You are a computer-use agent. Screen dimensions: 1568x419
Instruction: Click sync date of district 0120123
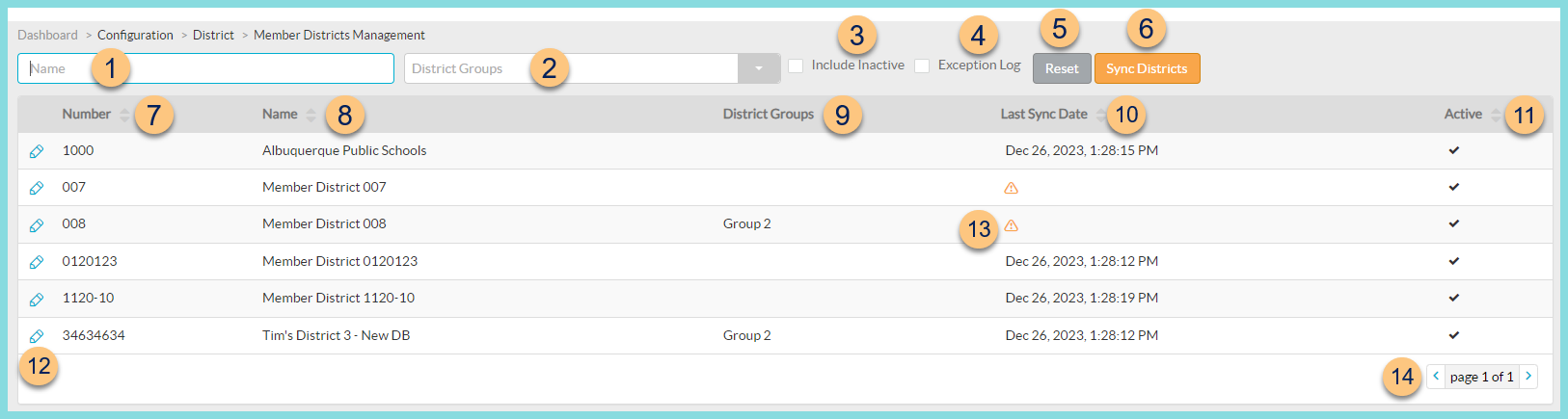tap(1082, 261)
